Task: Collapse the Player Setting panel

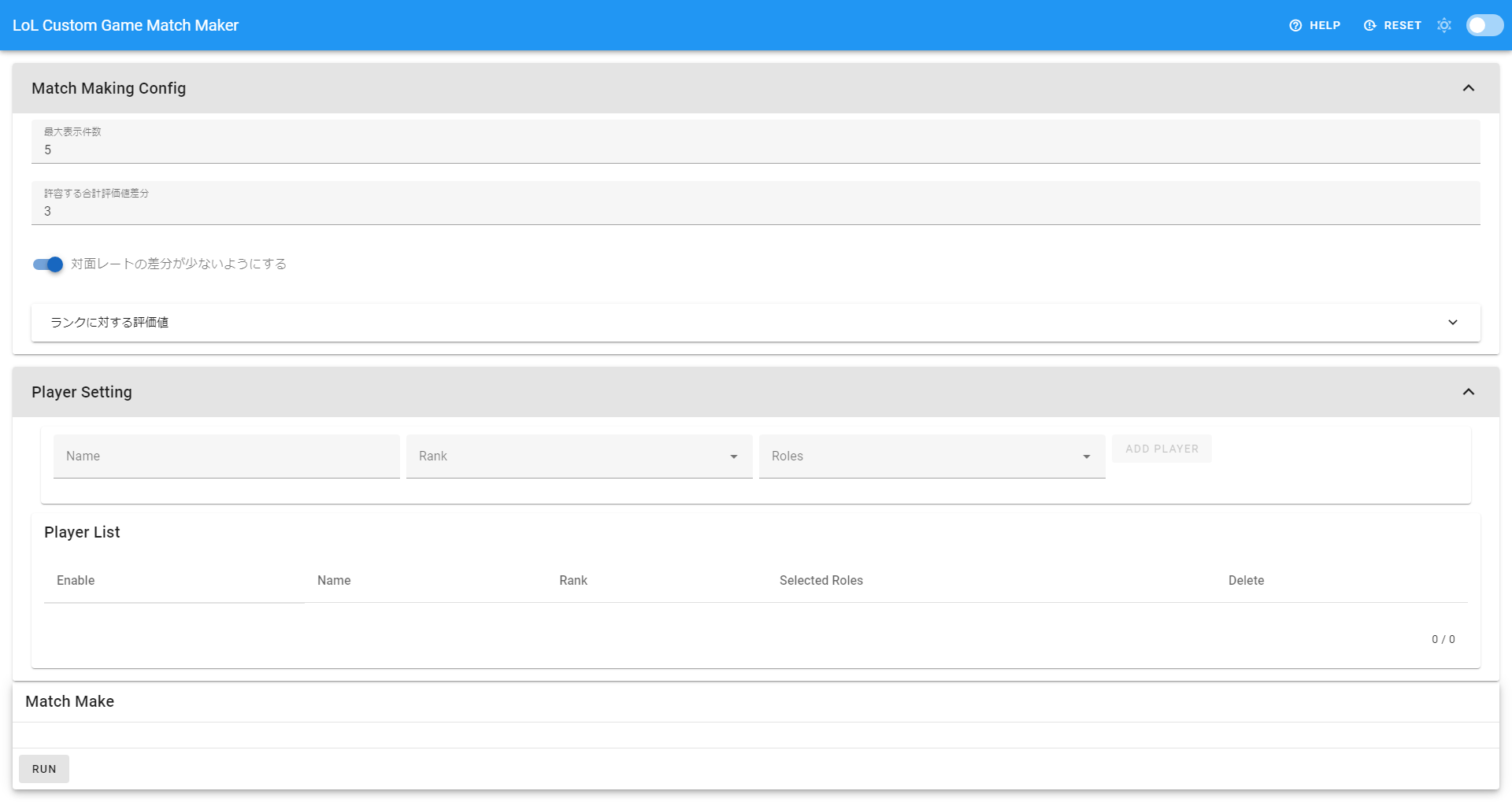Action: point(1468,391)
